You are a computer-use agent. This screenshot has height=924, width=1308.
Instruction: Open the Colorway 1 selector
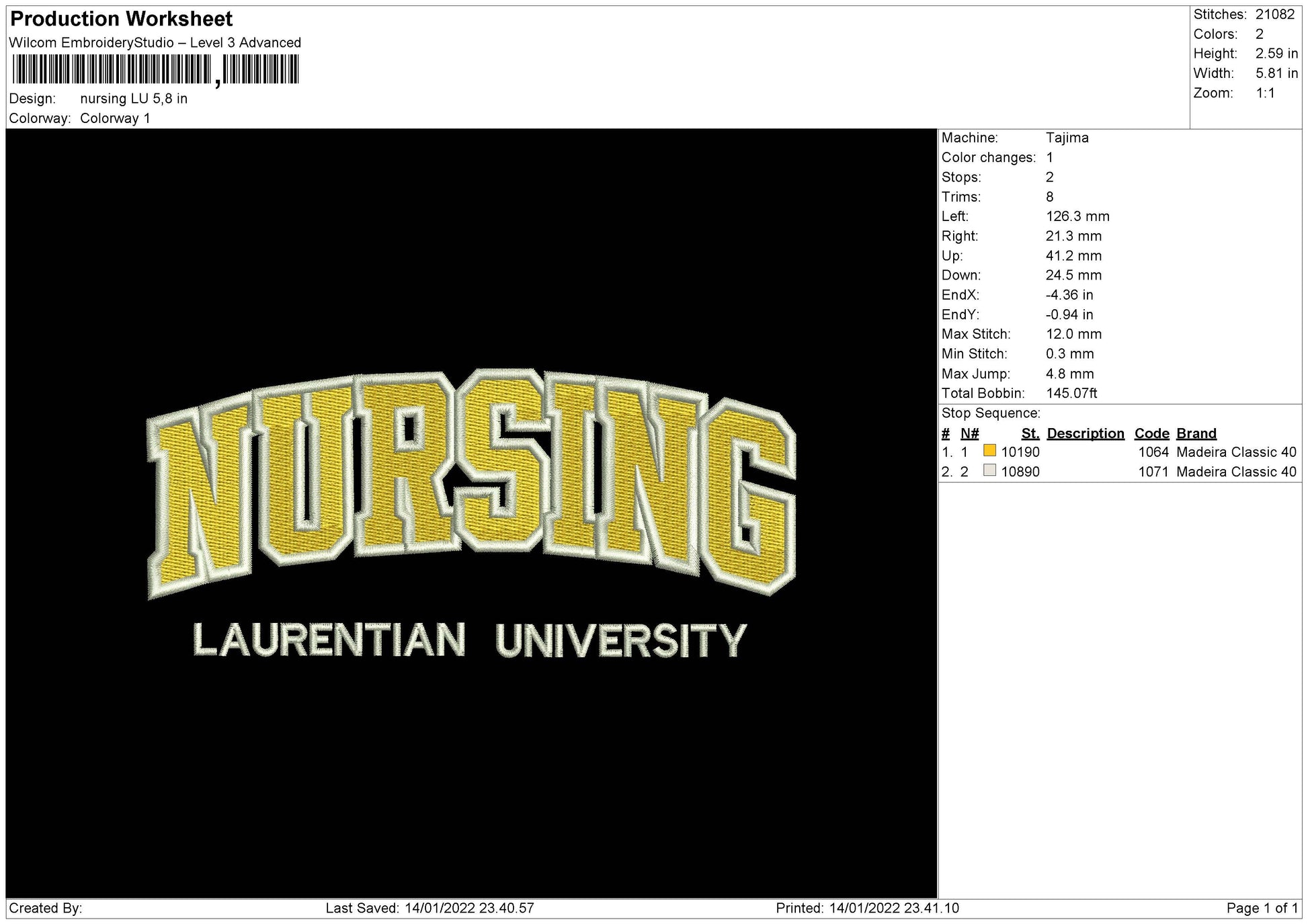click(x=117, y=118)
